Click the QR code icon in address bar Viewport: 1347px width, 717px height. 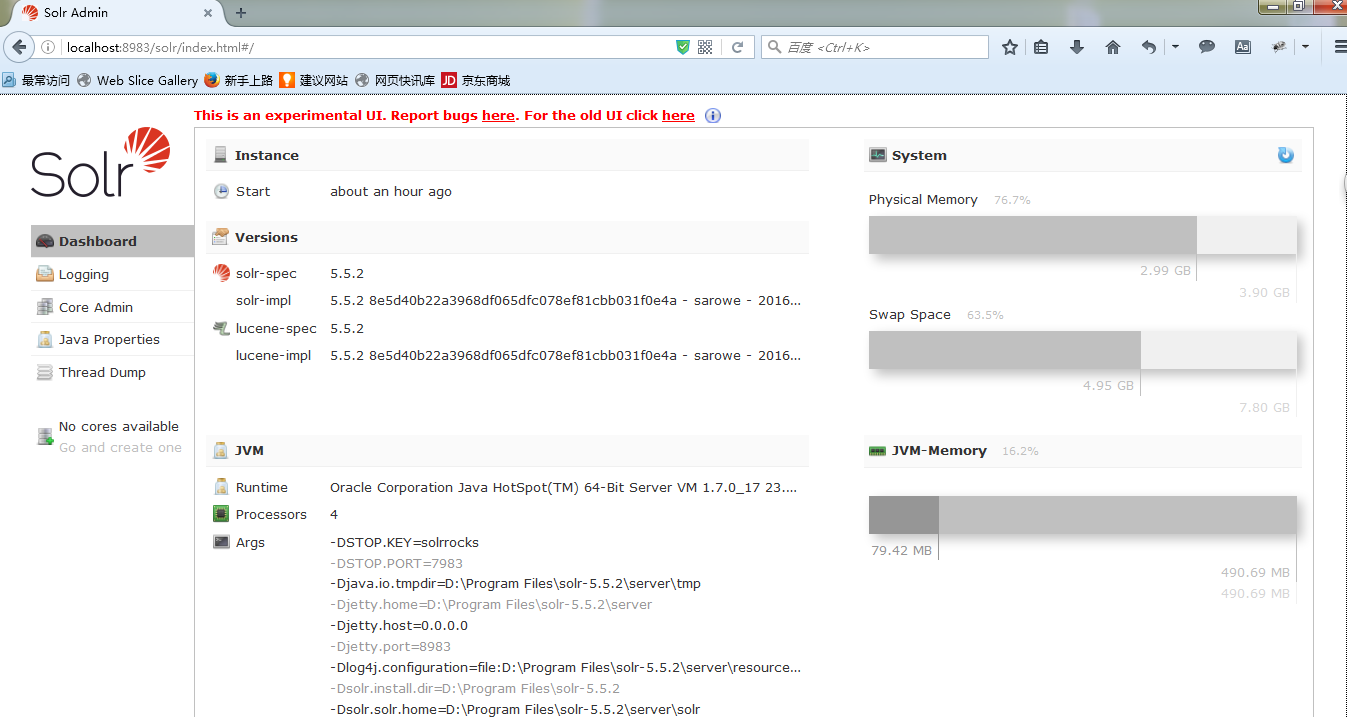(705, 47)
